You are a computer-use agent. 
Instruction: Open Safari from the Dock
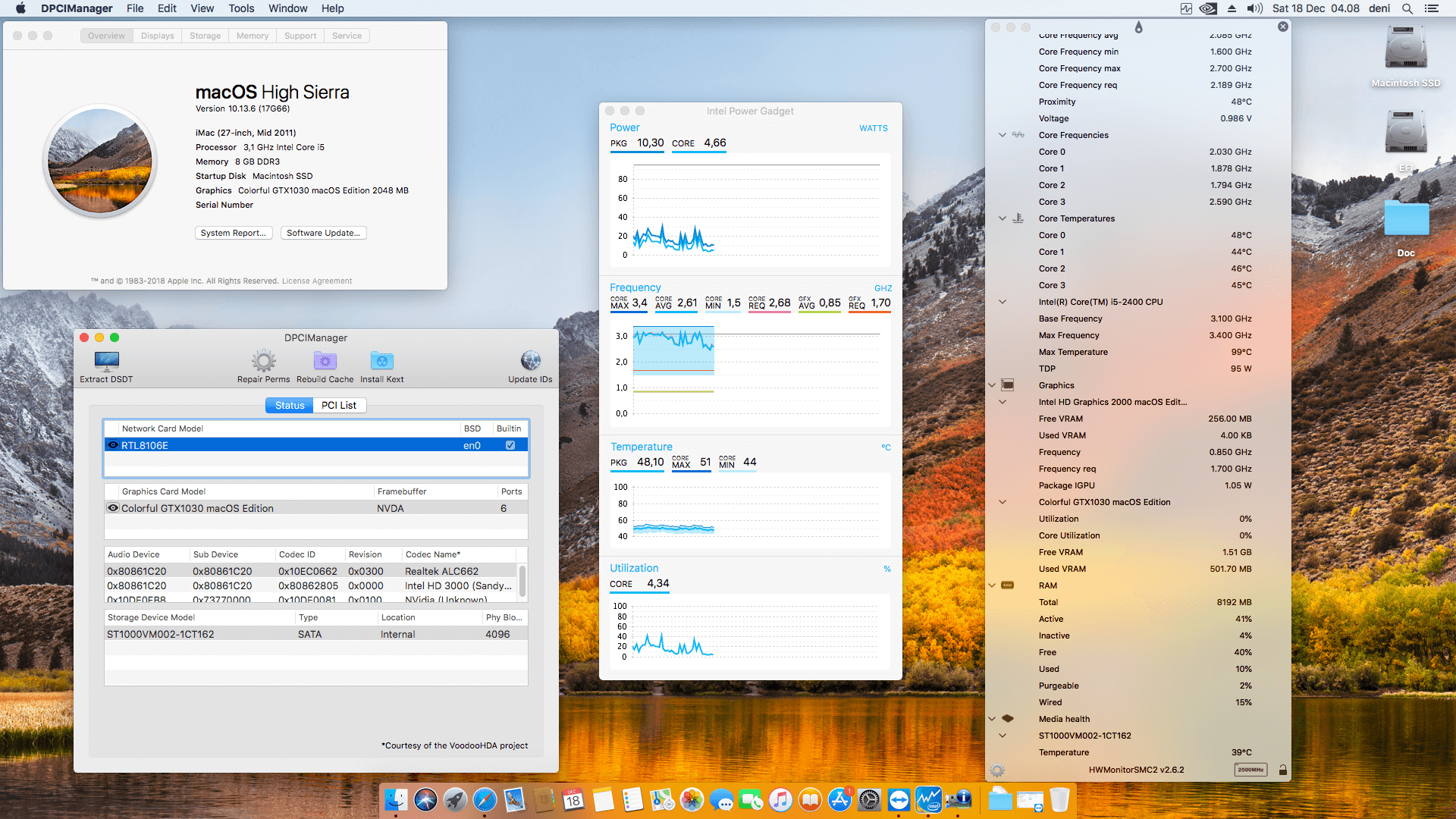pyautogui.click(x=485, y=799)
